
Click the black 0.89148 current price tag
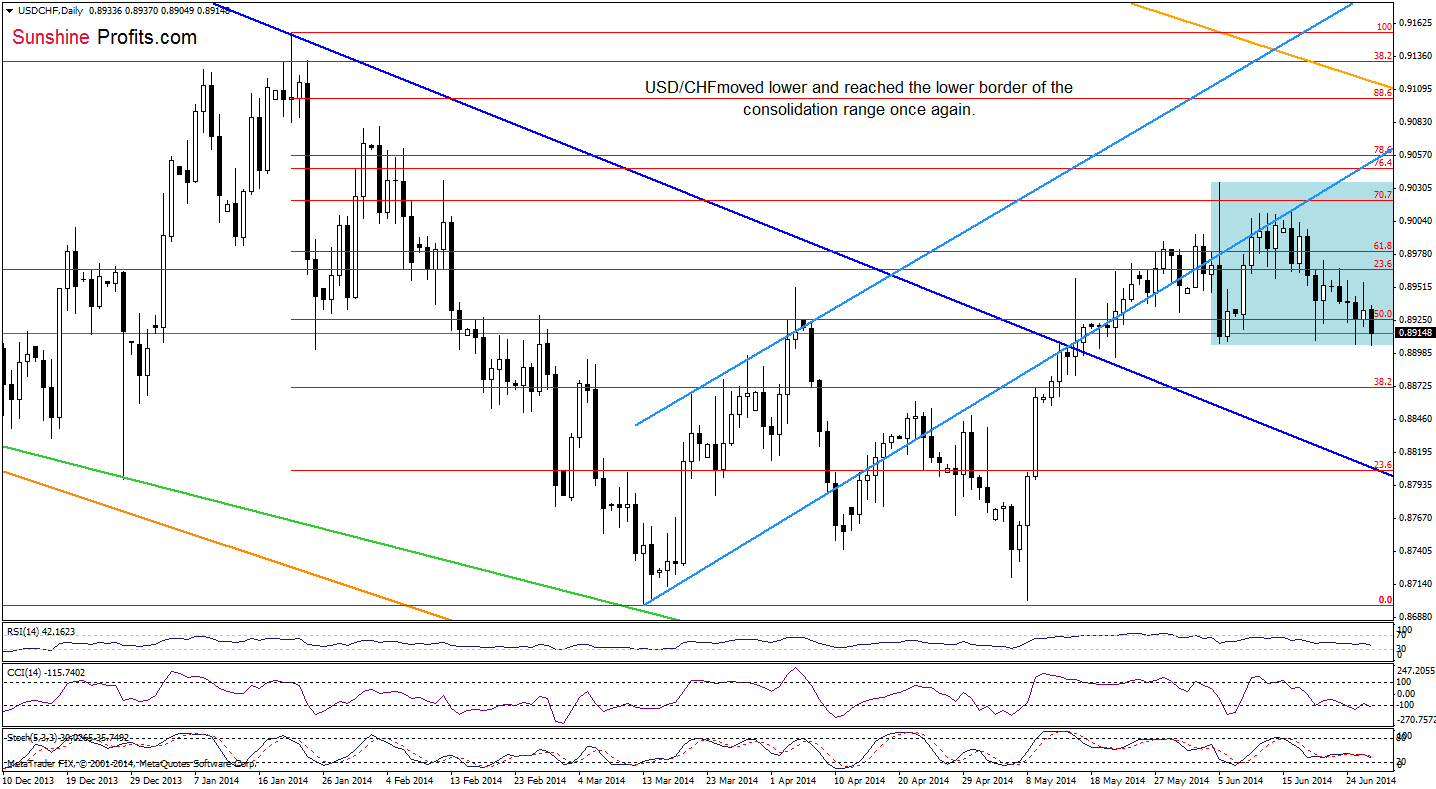click(x=1415, y=332)
